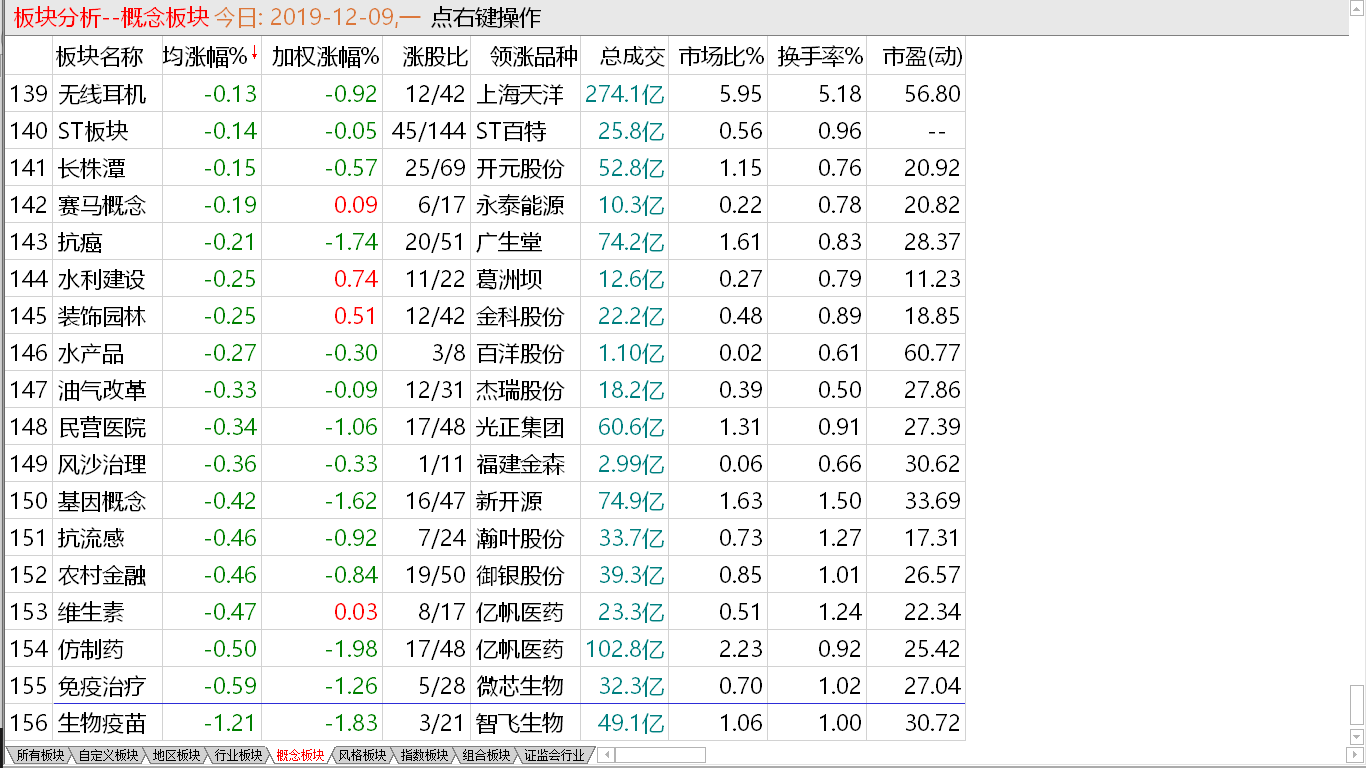The width and height of the screenshot is (1366, 768).
Task: Click the title text 板块分析--概念板块
Action: 111,17
